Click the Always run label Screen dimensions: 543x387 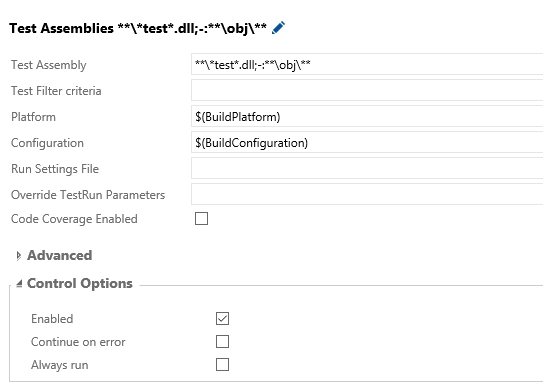[x=60, y=365]
